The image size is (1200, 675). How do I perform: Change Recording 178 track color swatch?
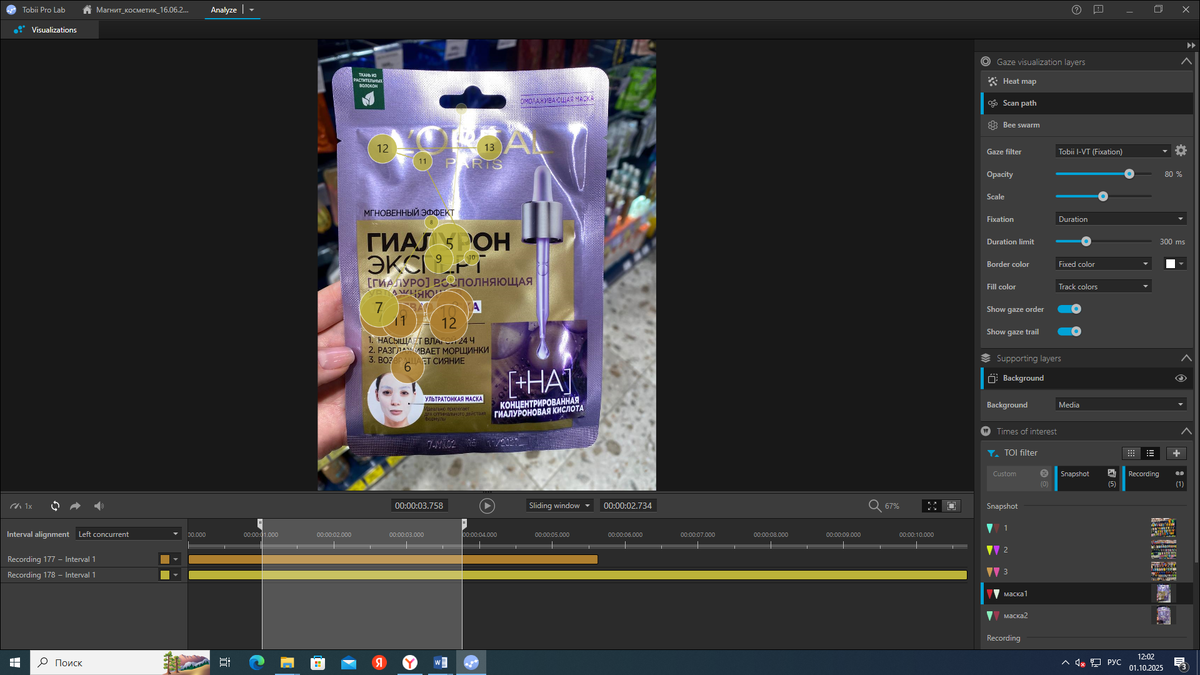(170, 575)
